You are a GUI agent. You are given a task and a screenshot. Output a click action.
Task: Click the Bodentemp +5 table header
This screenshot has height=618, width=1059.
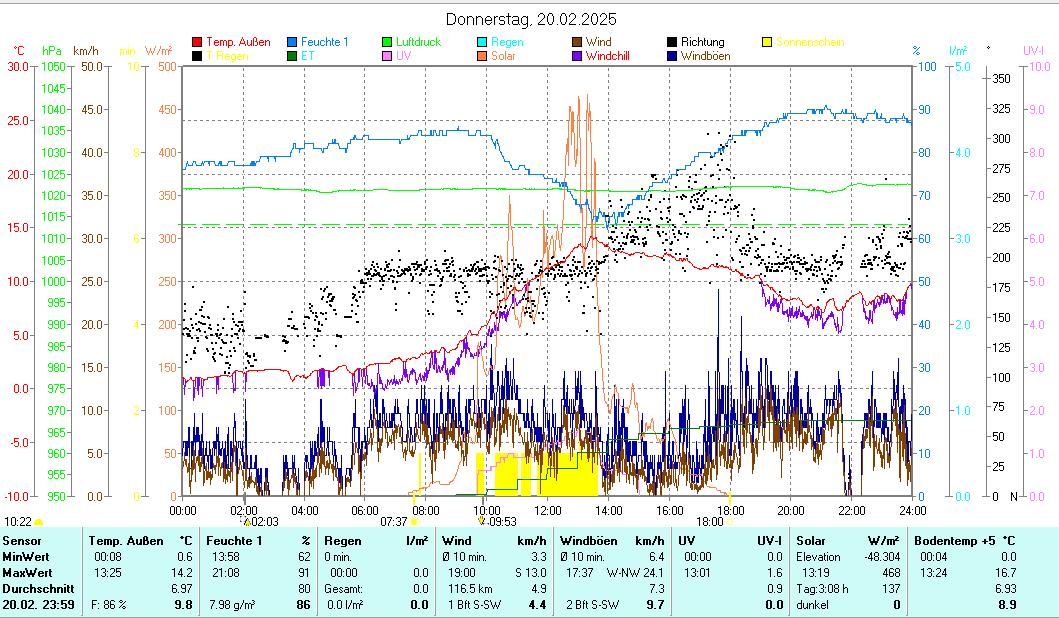click(x=956, y=541)
